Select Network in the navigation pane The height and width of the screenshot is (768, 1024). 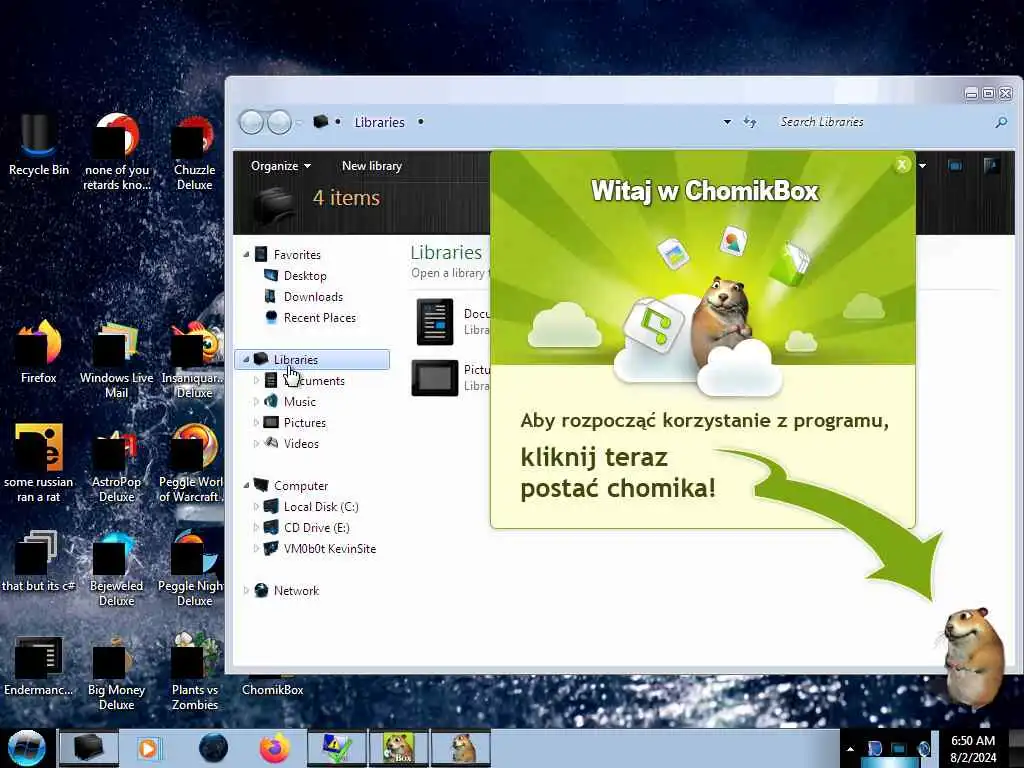(296, 590)
